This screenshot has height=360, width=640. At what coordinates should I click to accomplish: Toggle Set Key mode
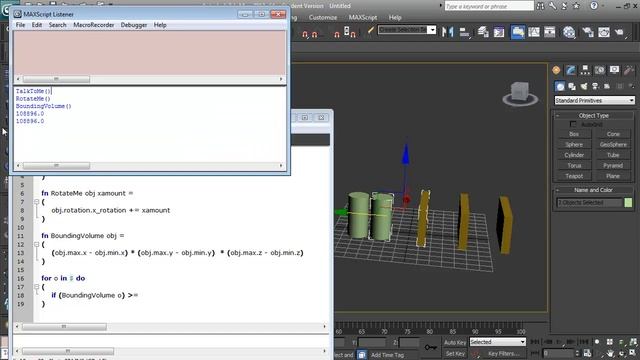(x=455, y=353)
